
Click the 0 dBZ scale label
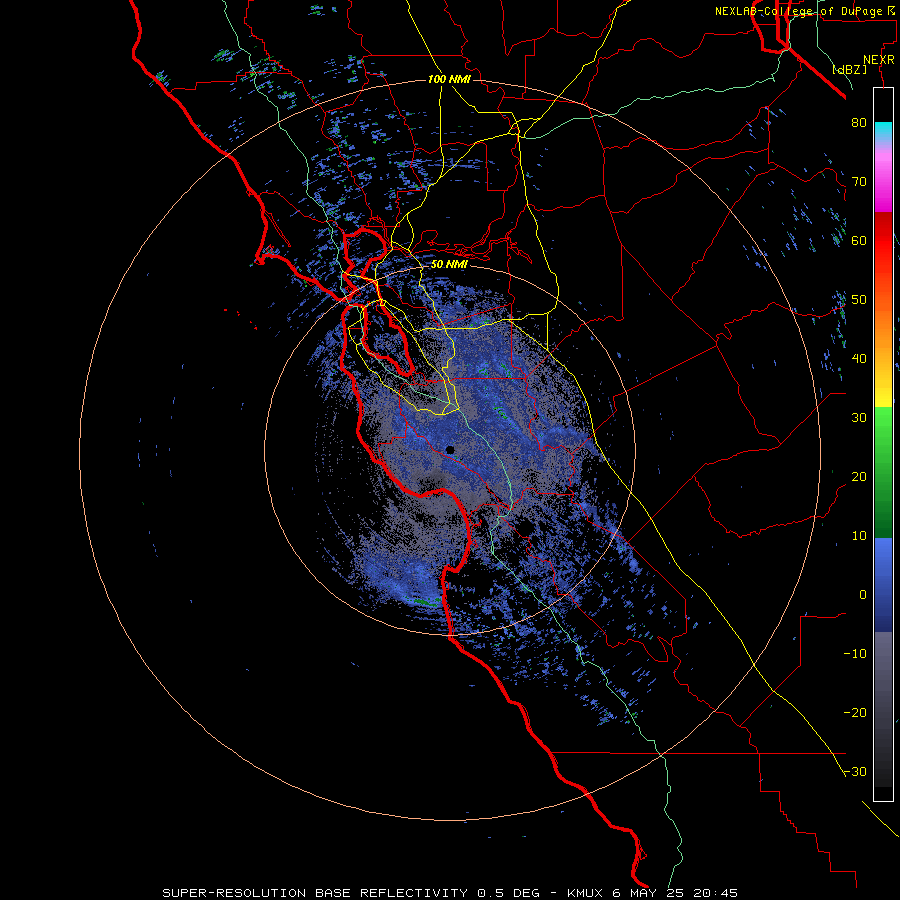(863, 595)
